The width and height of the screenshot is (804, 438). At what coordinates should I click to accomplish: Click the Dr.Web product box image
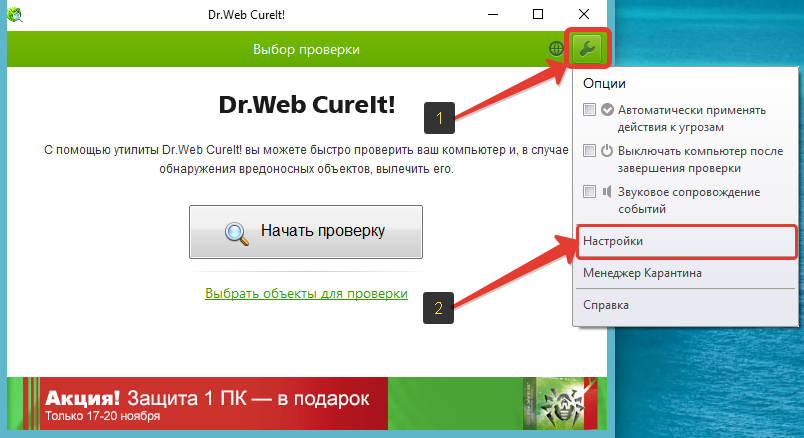tap(560, 404)
